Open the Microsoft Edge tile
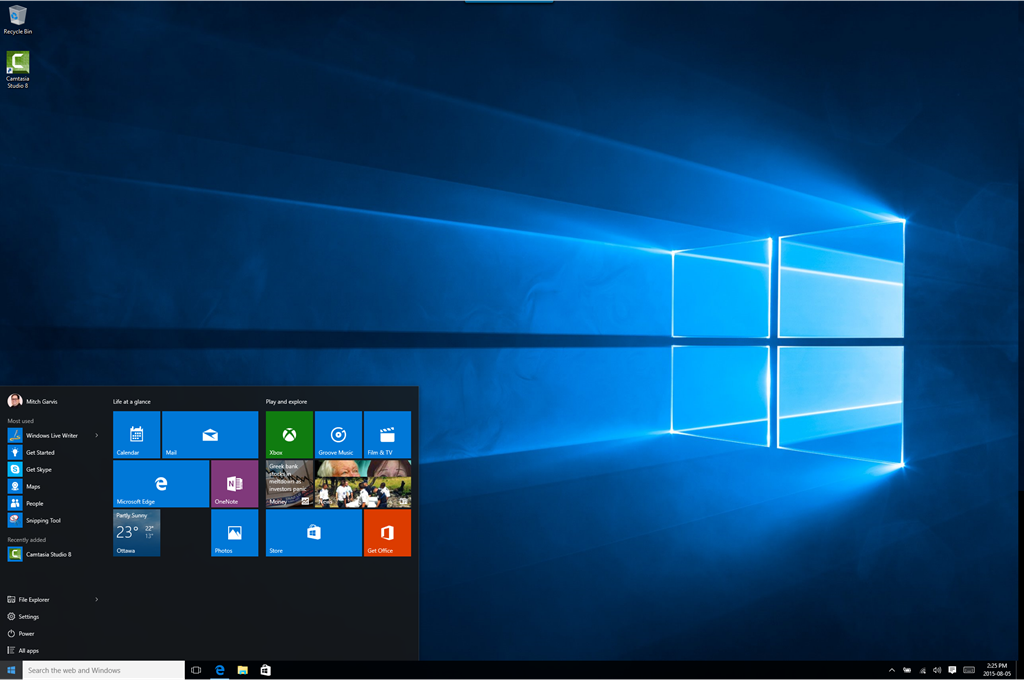This screenshot has height=680, width=1024. tap(160, 483)
